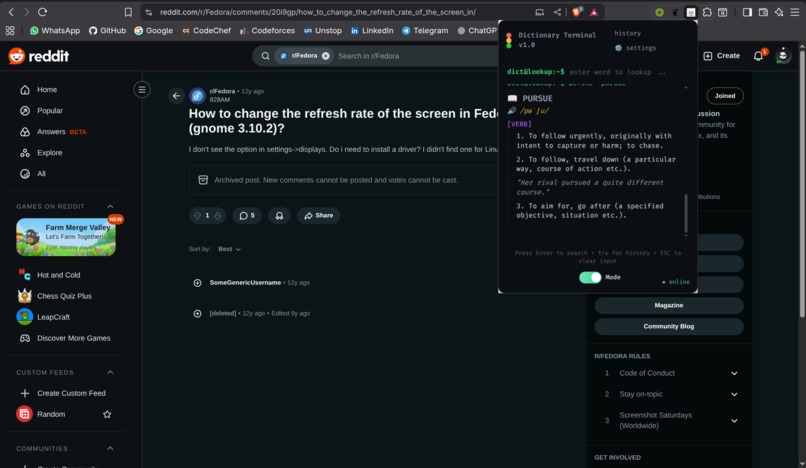This screenshot has height=468, width=806.
Task: Open the Brave wallet icon
Action: coord(763,12)
